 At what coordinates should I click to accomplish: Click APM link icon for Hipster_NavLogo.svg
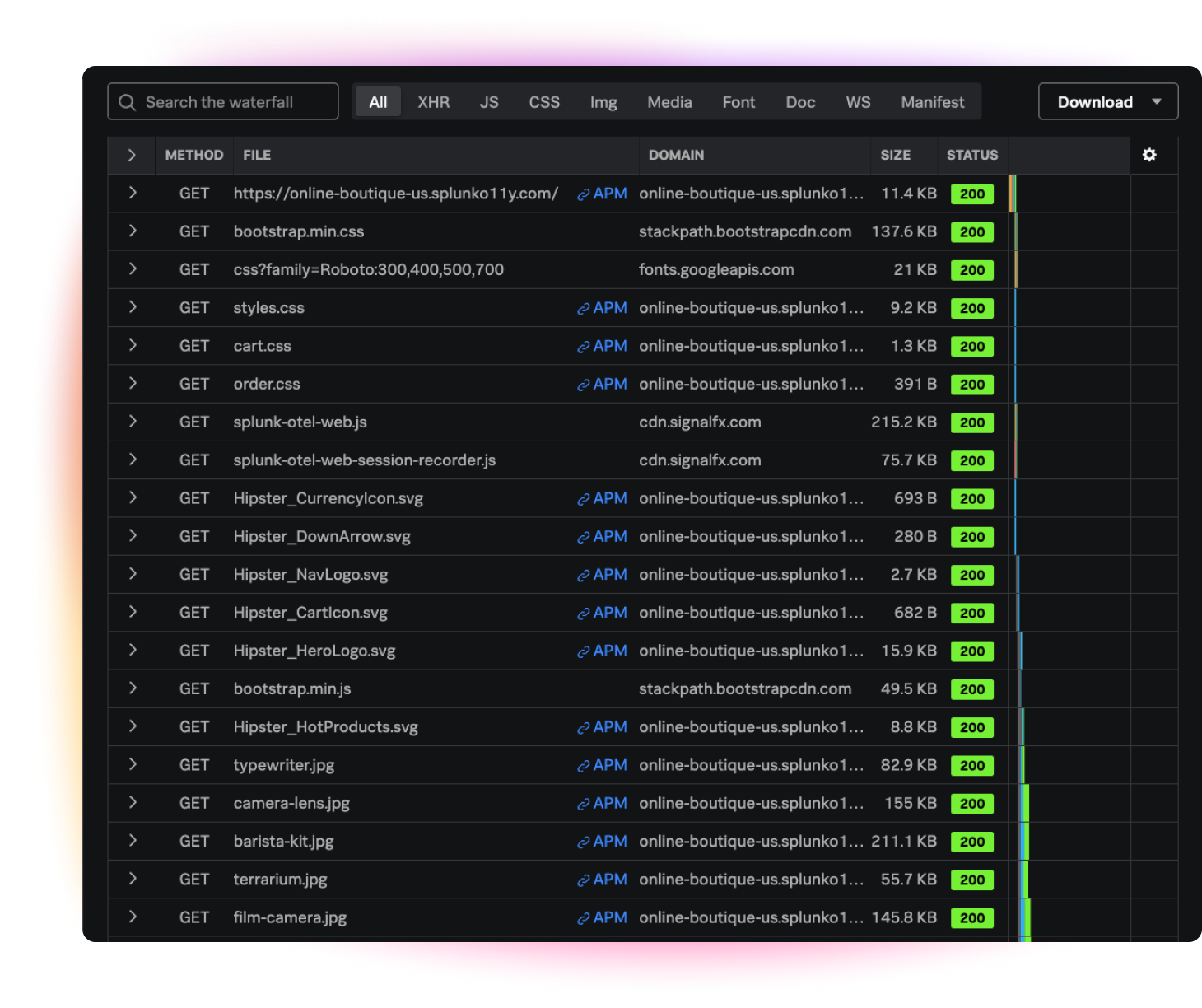pos(583,576)
